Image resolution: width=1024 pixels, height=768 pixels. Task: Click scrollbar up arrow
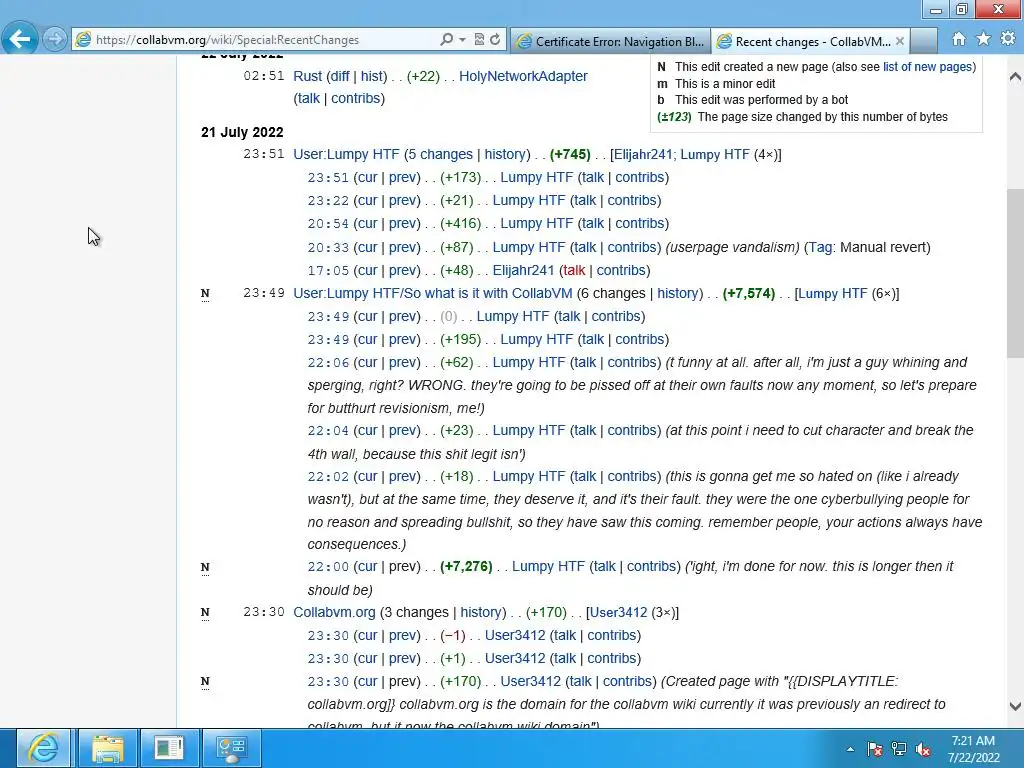click(1015, 76)
